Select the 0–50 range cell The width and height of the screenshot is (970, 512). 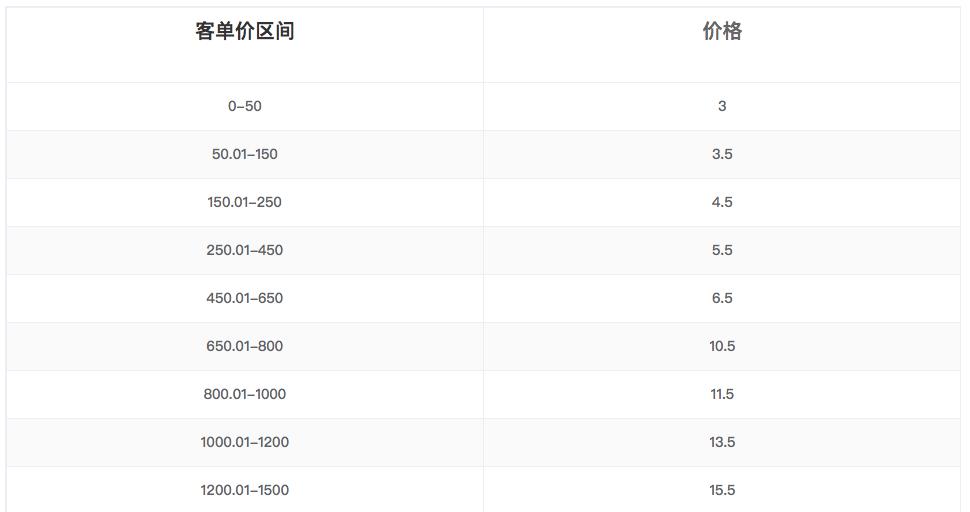pyautogui.click(x=245, y=106)
